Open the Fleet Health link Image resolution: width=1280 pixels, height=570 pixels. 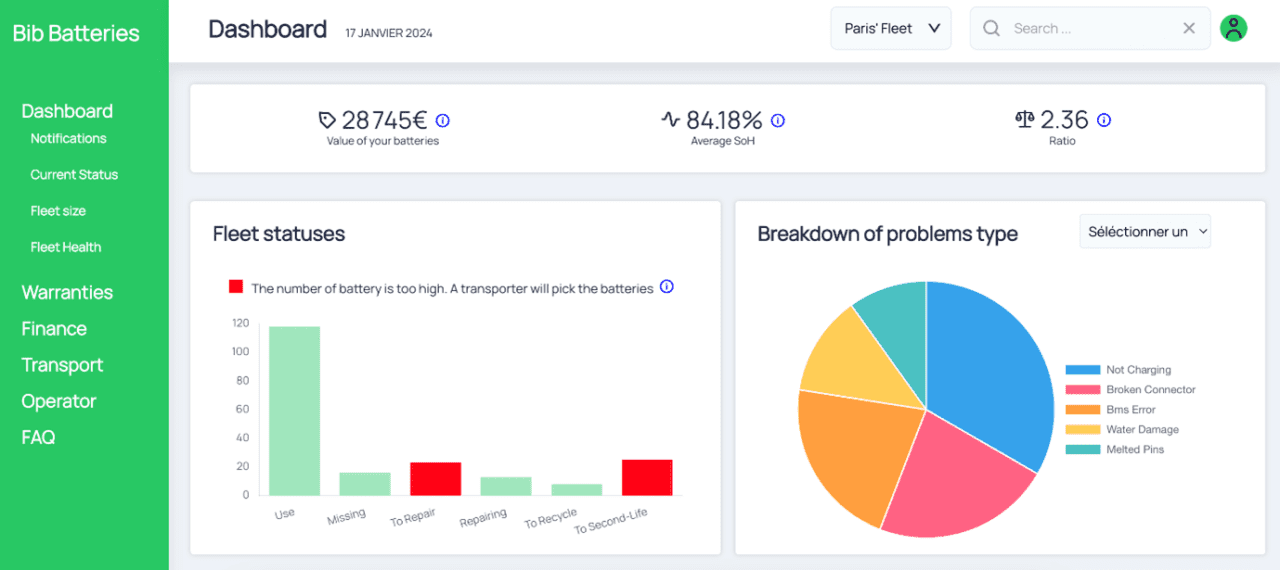pyautogui.click(x=65, y=247)
